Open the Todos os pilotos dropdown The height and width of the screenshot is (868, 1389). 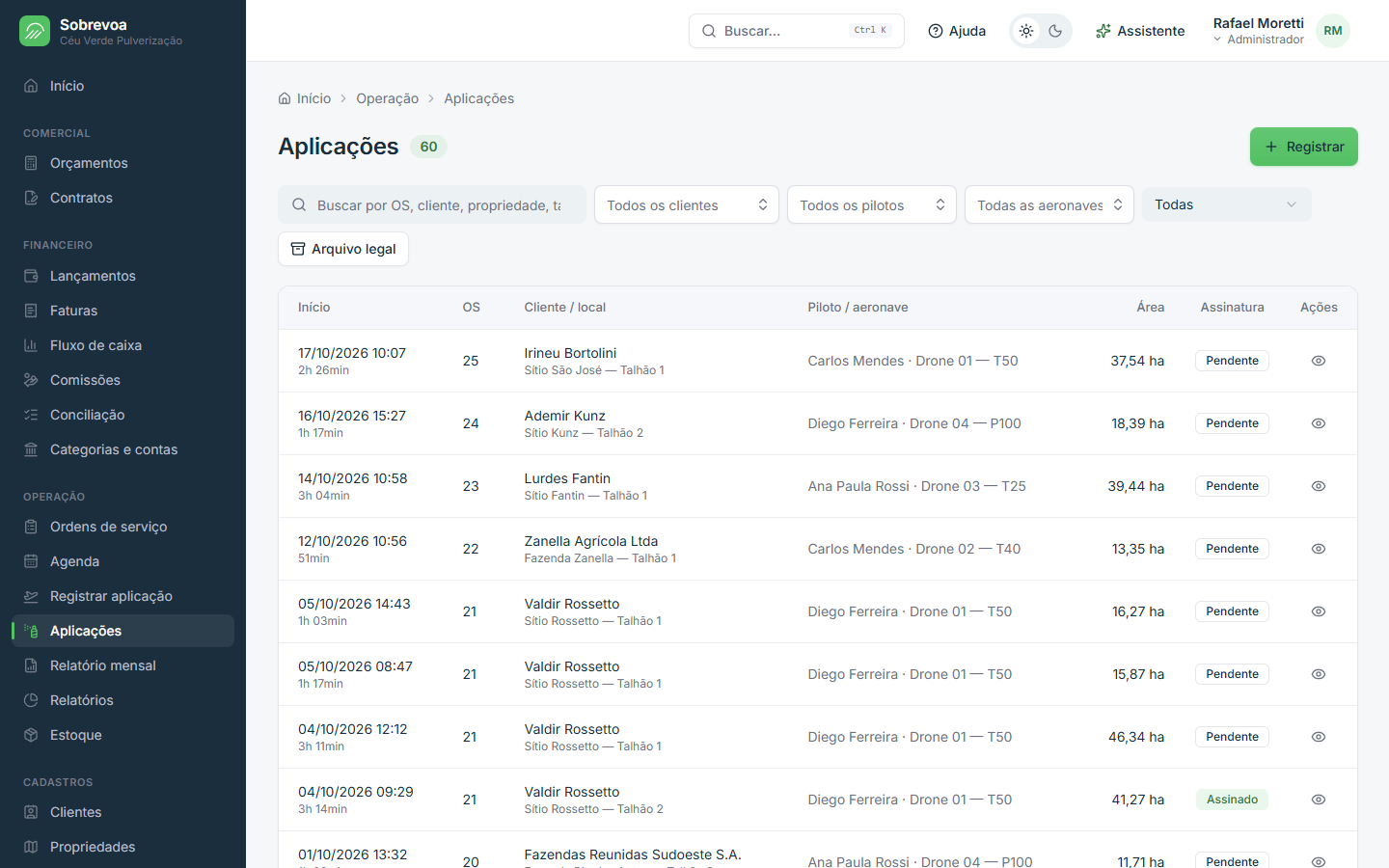coord(872,204)
